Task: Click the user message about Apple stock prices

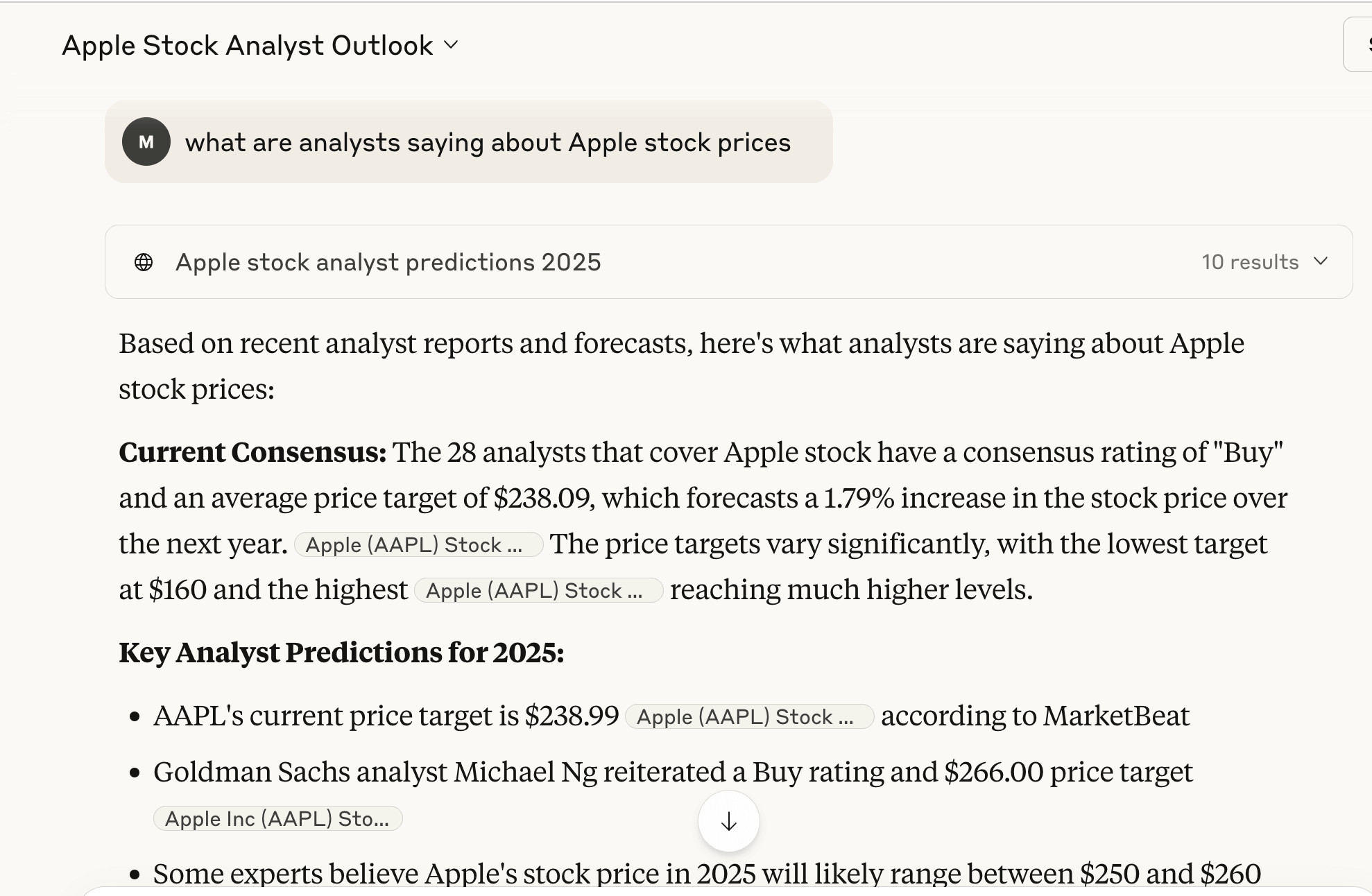Action: coord(487,142)
